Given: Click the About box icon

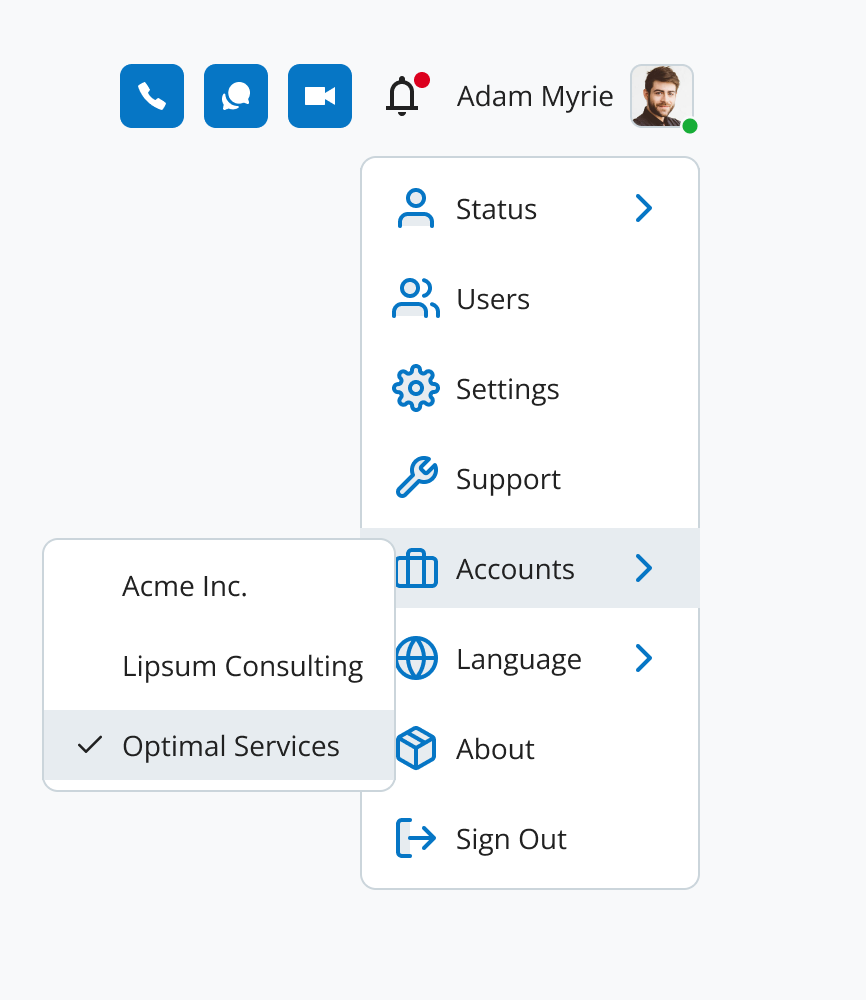Looking at the screenshot, I should click(x=415, y=749).
